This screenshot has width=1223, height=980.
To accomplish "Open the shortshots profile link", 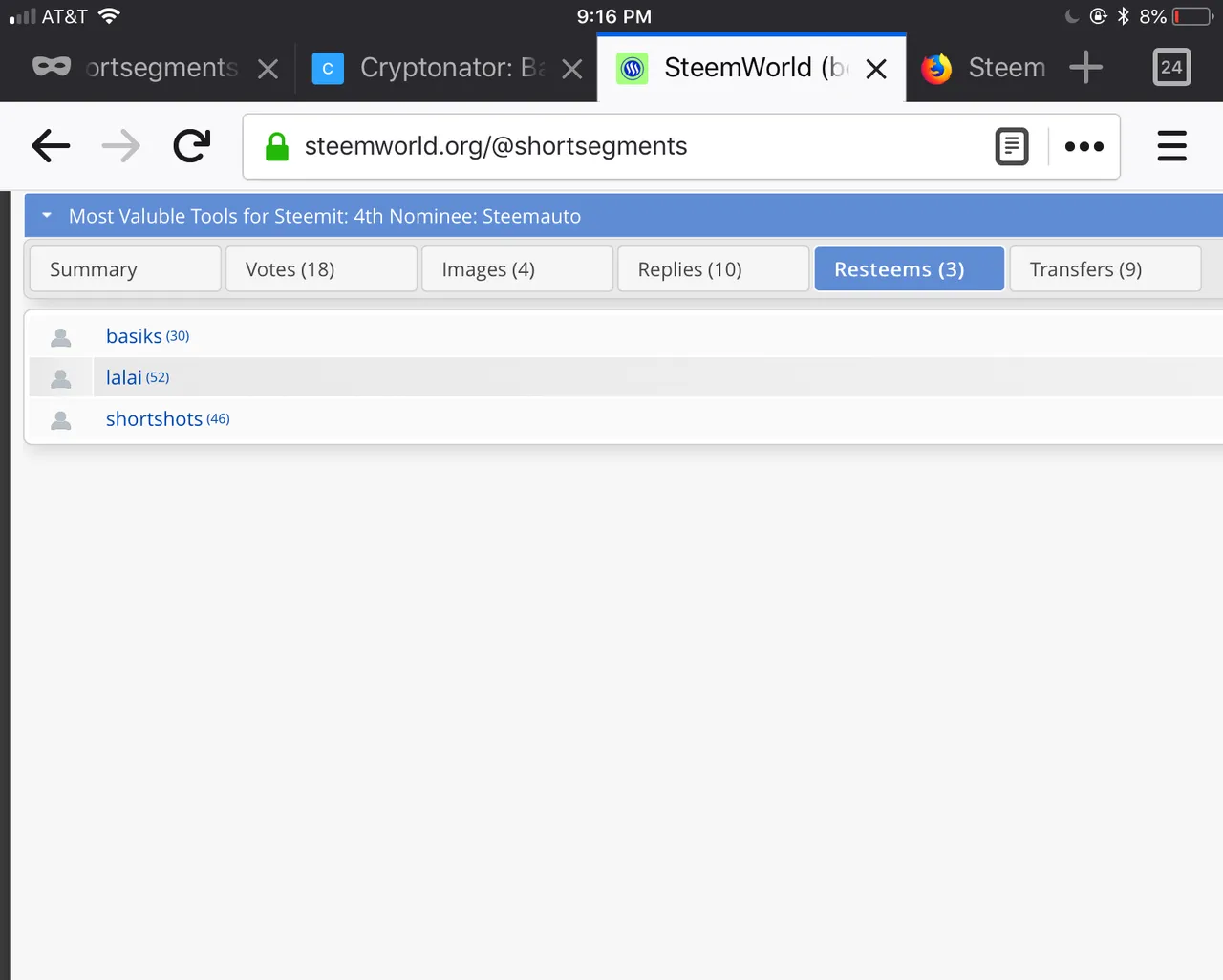I will click(x=154, y=418).
